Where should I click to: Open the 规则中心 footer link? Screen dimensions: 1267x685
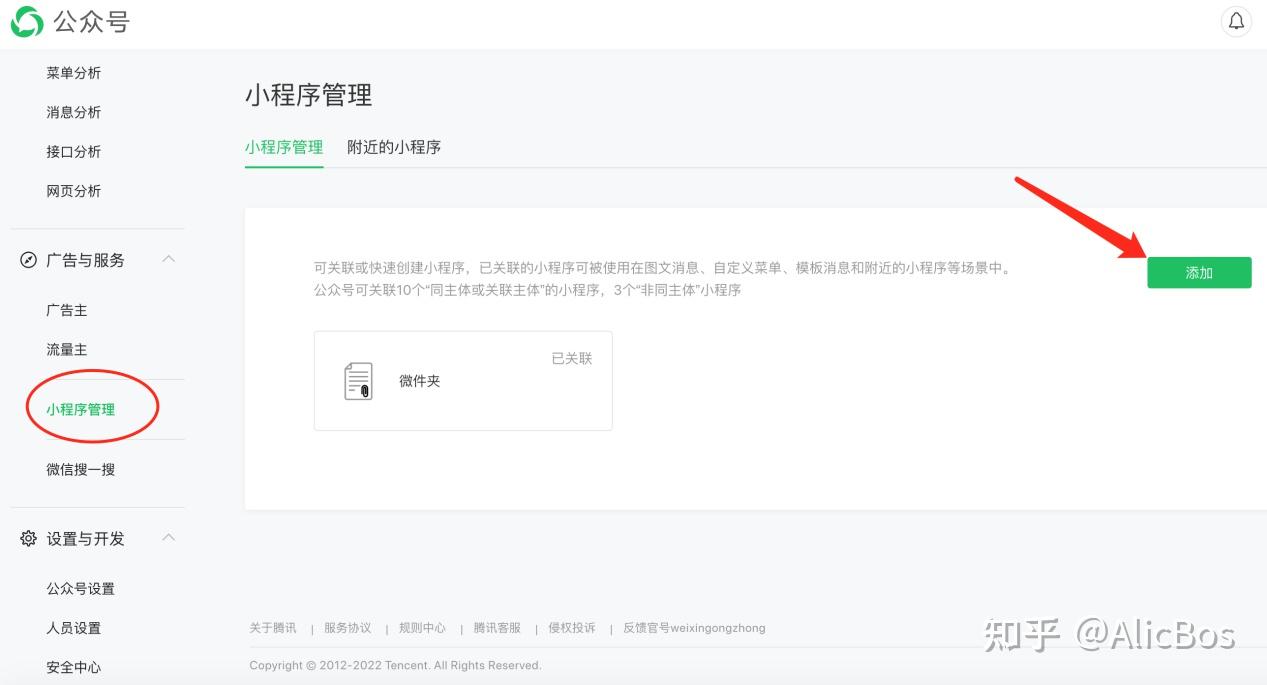tap(422, 628)
